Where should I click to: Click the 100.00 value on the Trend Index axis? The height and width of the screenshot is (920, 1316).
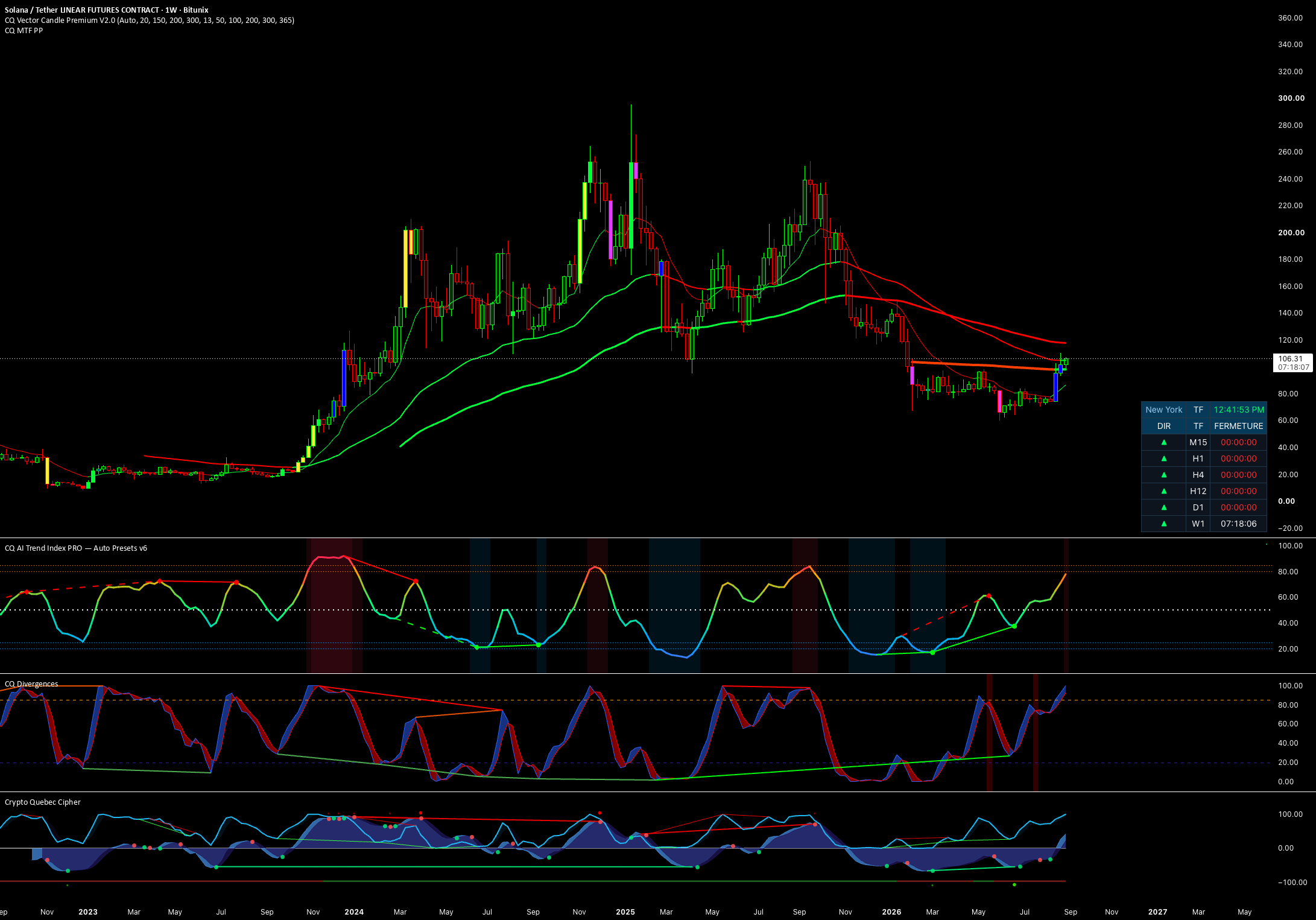tap(1290, 545)
